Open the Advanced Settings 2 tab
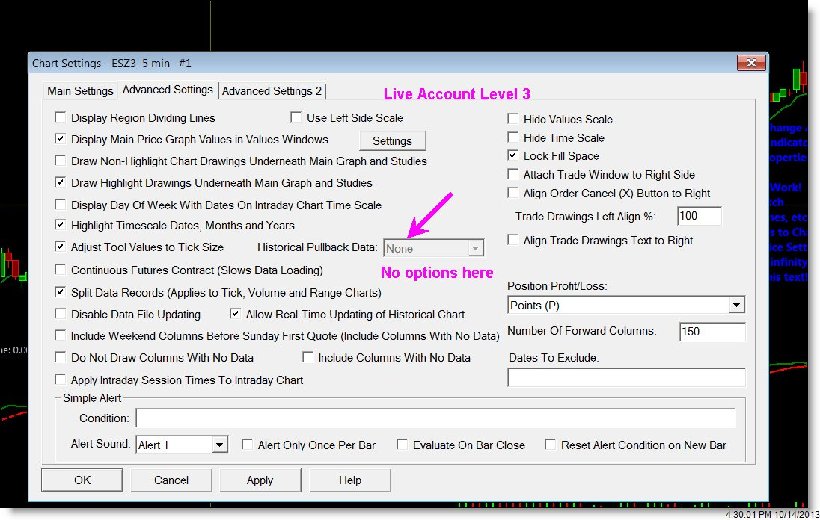The width and height of the screenshot is (820, 520). tap(272, 91)
